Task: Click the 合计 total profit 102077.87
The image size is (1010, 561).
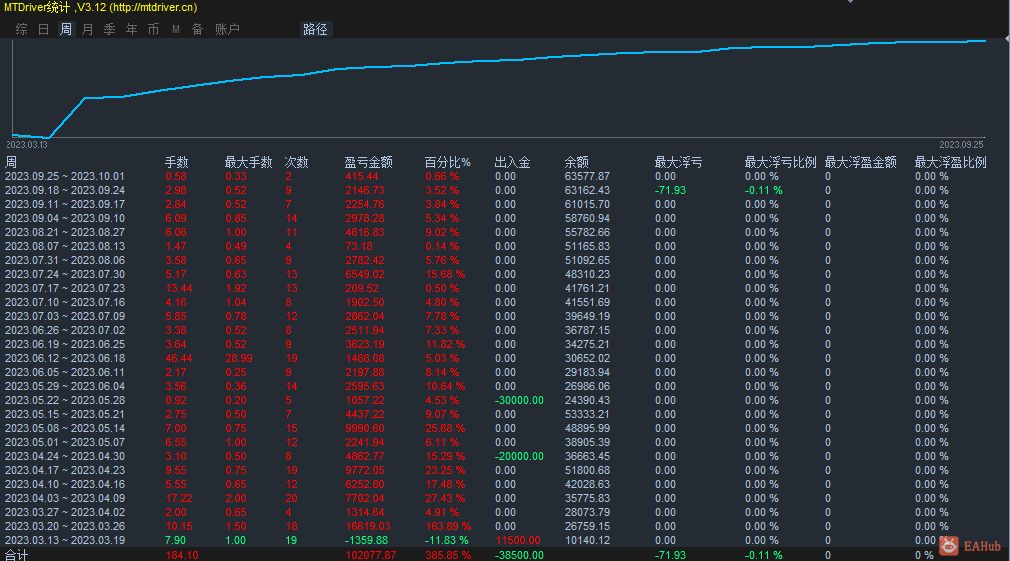Action: (x=371, y=555)
